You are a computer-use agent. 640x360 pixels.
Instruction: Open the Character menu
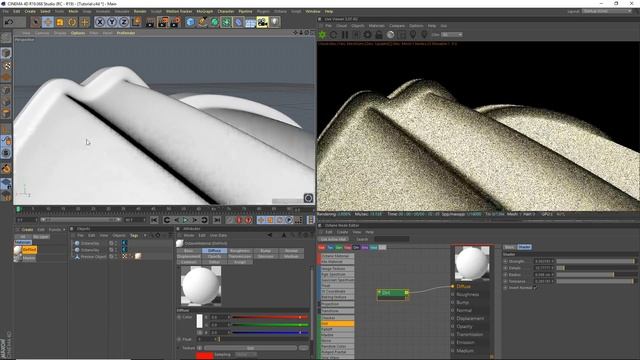coord(226,11)
